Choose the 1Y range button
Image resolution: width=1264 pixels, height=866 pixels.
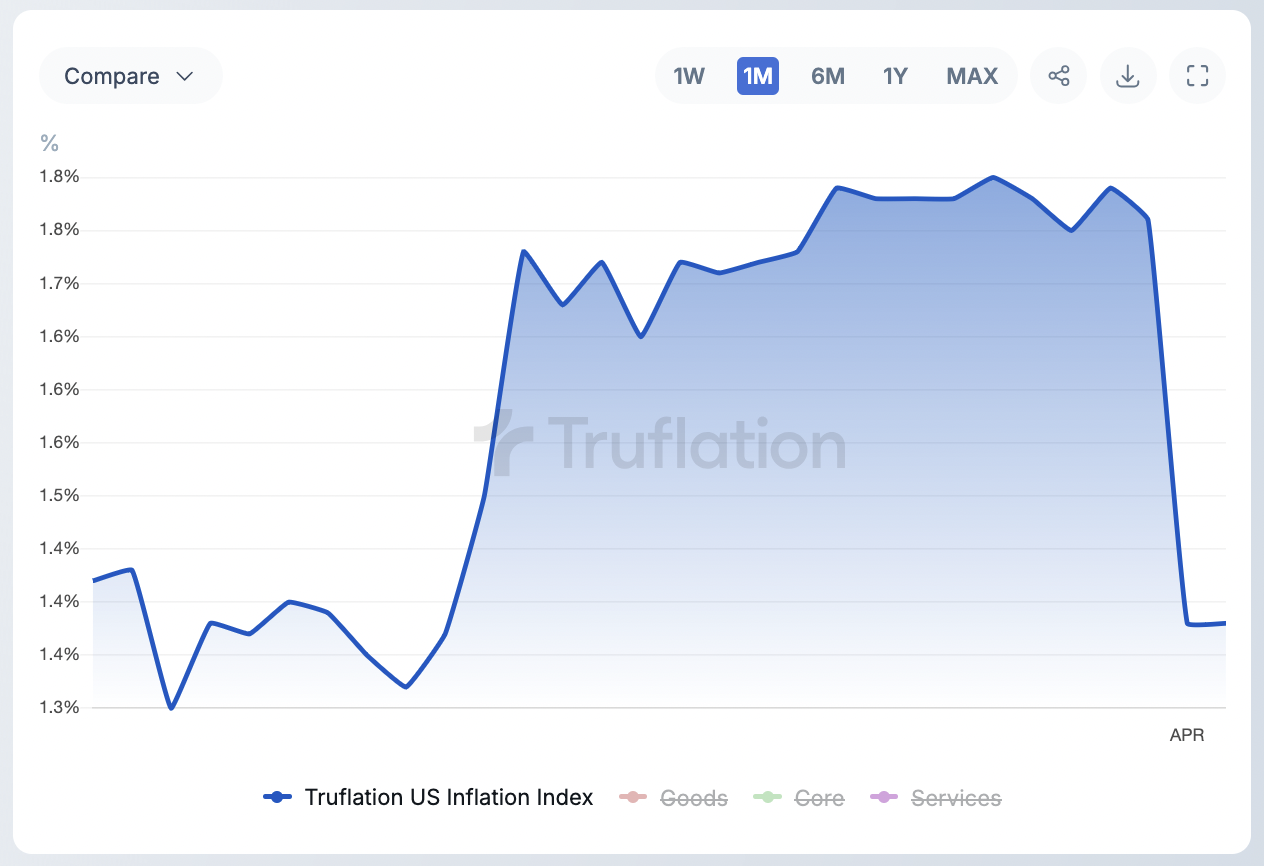tap(895, 76)
